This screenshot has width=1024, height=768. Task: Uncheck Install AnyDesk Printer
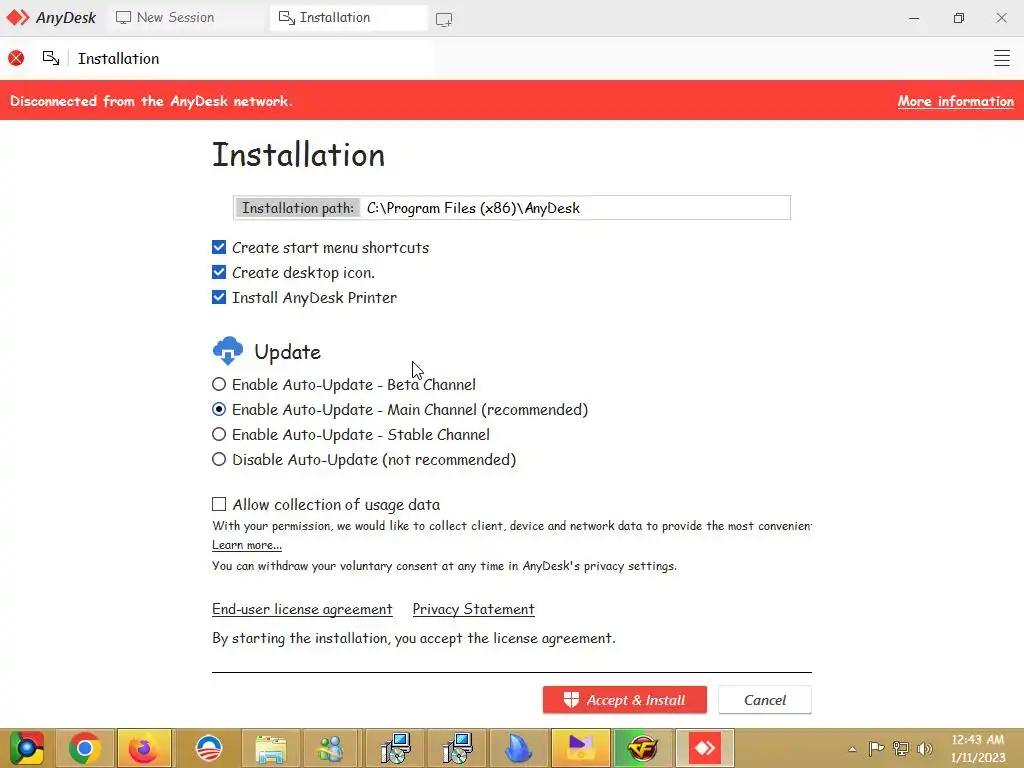point(219,297)
